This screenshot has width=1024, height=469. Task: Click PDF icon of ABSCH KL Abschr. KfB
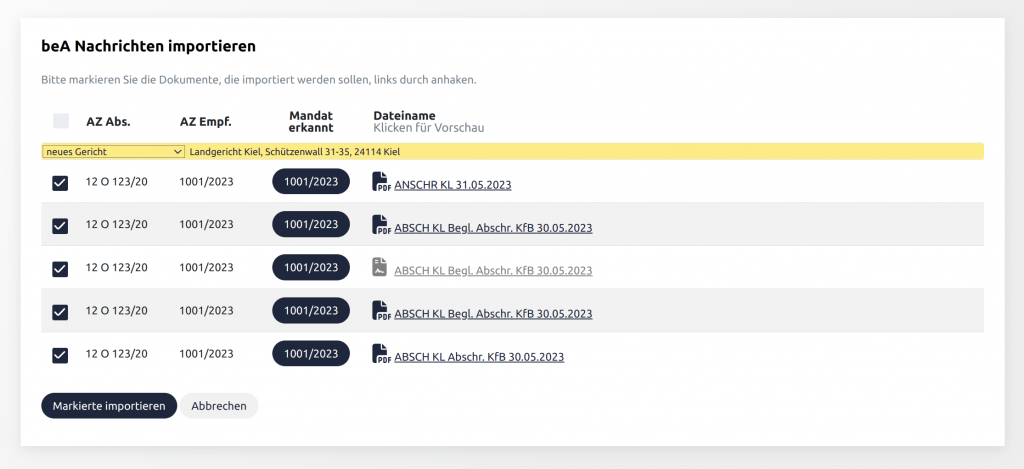point(381,354)
